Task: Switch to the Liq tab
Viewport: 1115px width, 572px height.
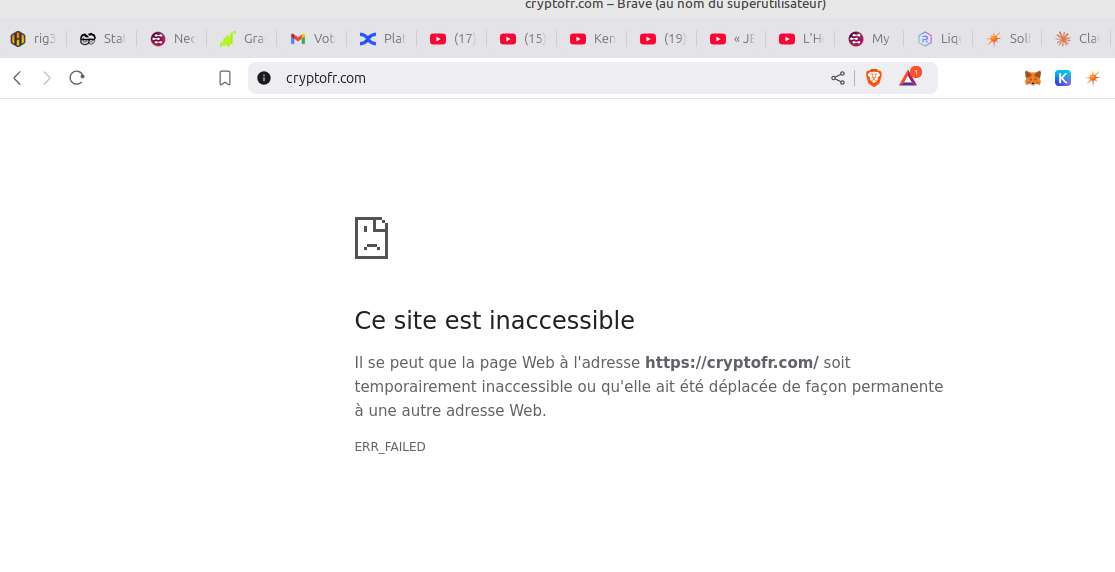Action: pyautogui.click(x=939, y=38)
